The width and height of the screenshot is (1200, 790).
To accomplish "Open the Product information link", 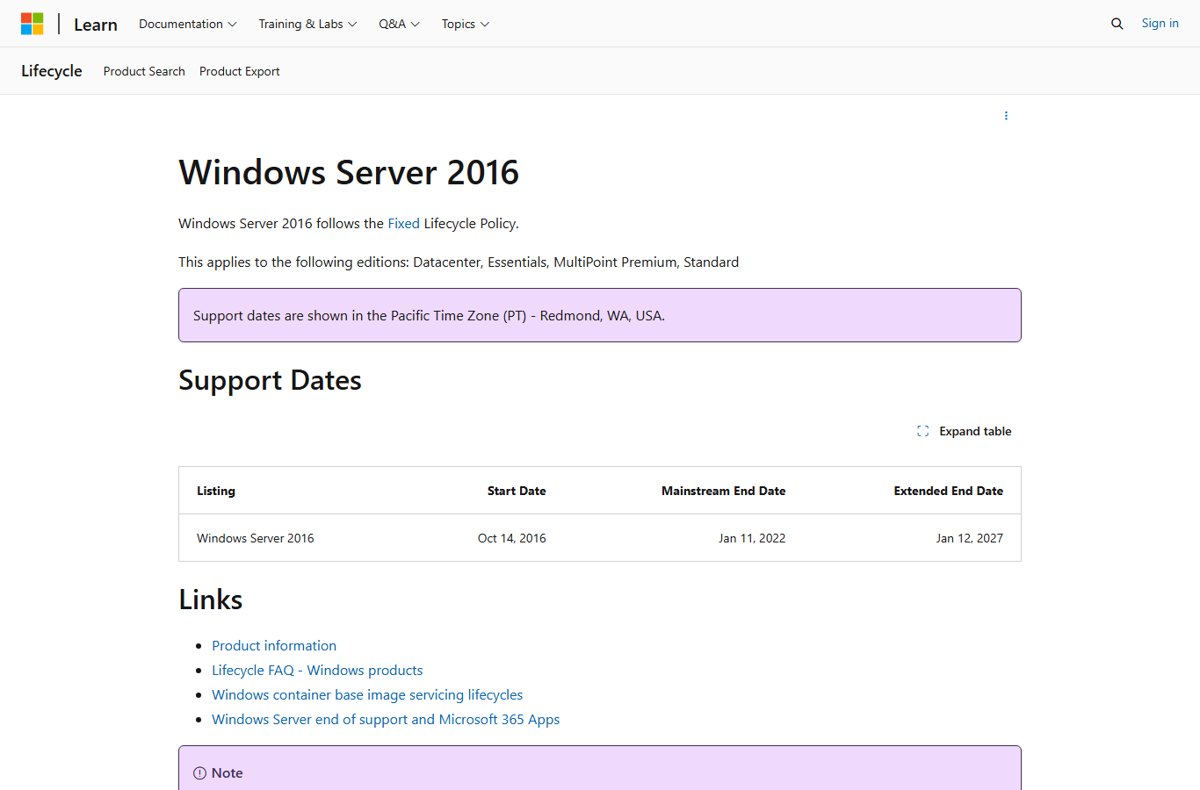I will (274, 646).
